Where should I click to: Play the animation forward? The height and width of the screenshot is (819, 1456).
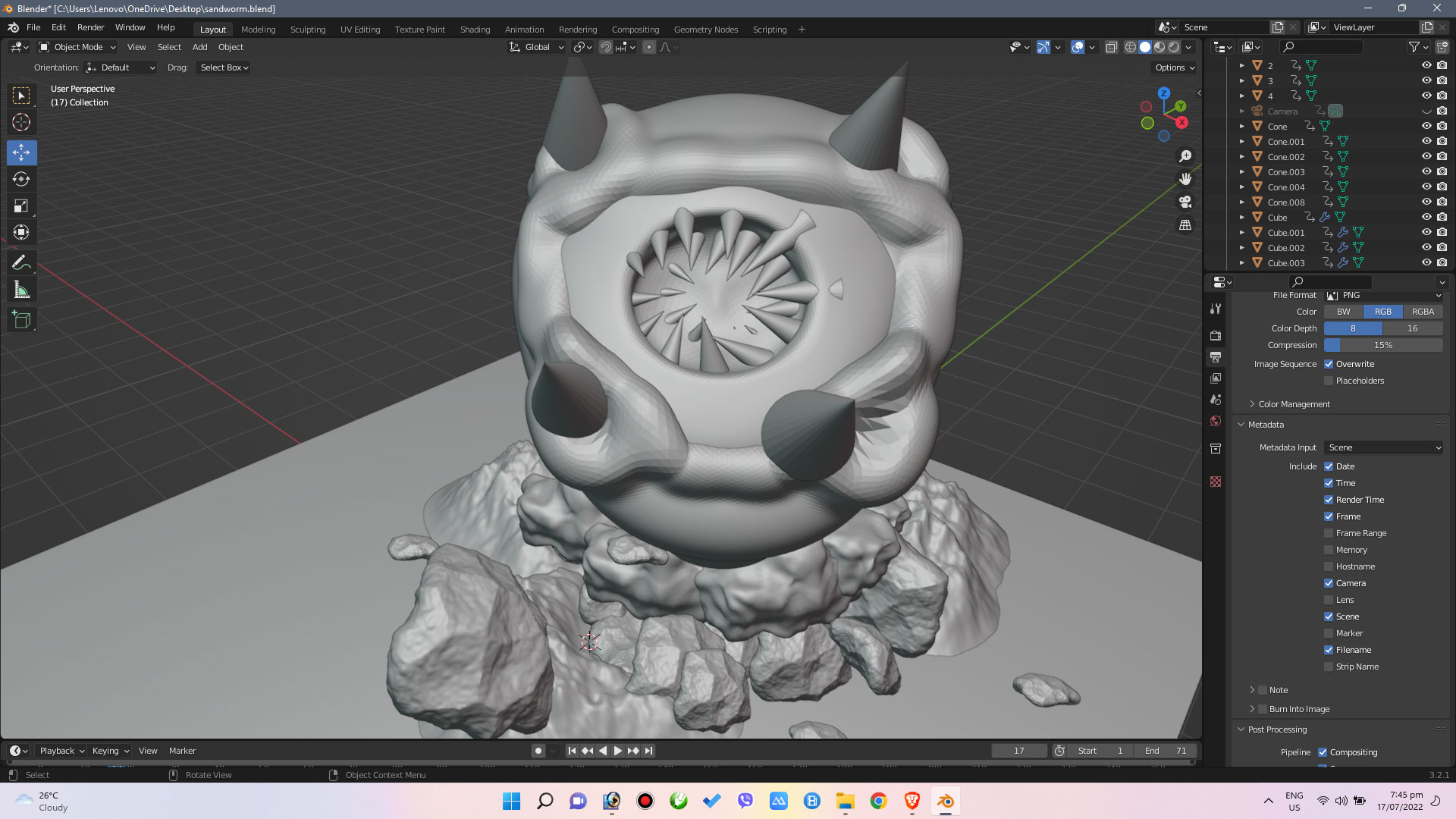pyautogui.click(x=618, y=751)
